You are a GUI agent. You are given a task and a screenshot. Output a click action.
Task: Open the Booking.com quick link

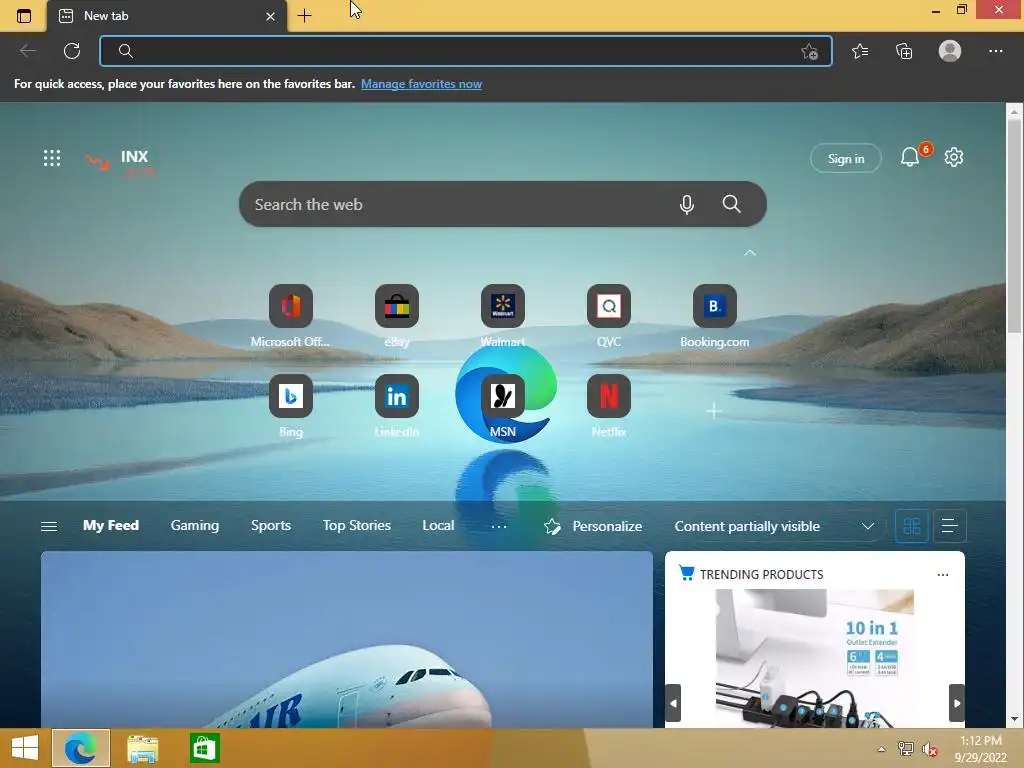714,317
